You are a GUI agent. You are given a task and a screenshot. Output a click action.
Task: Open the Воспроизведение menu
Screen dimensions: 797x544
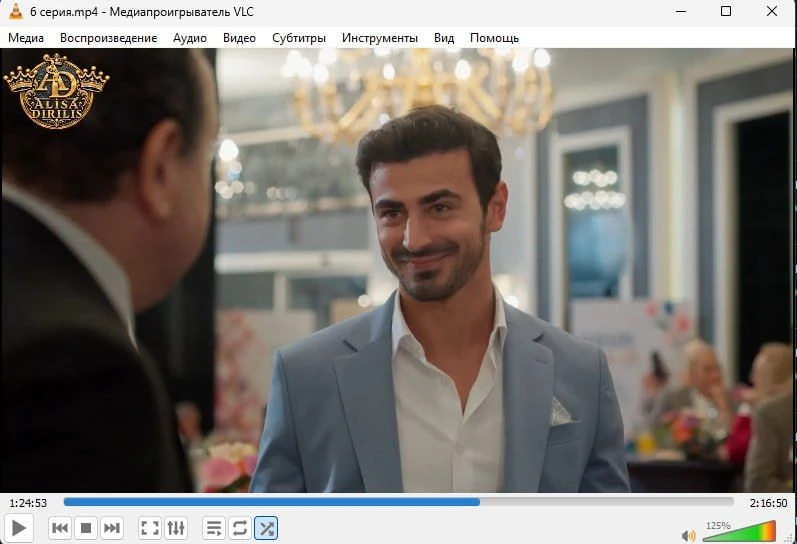[108, 38]
